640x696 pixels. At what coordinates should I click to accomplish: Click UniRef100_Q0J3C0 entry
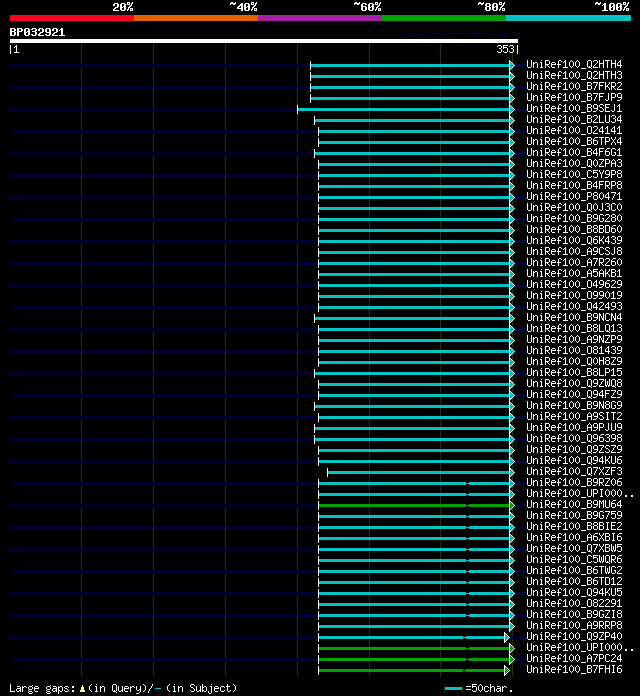point(574,207)
